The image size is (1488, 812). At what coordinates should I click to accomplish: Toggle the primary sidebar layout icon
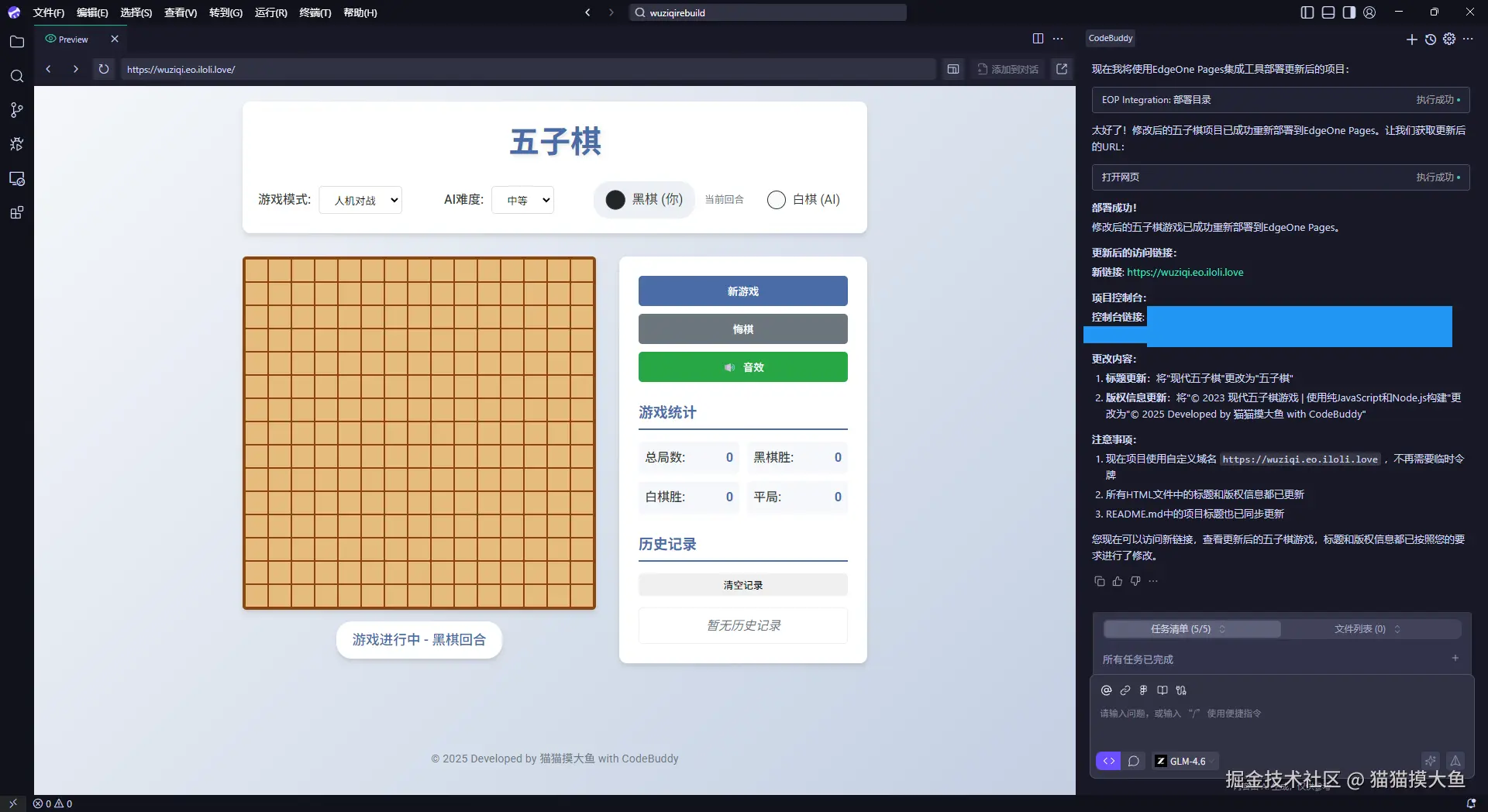tap(1307, 12)
